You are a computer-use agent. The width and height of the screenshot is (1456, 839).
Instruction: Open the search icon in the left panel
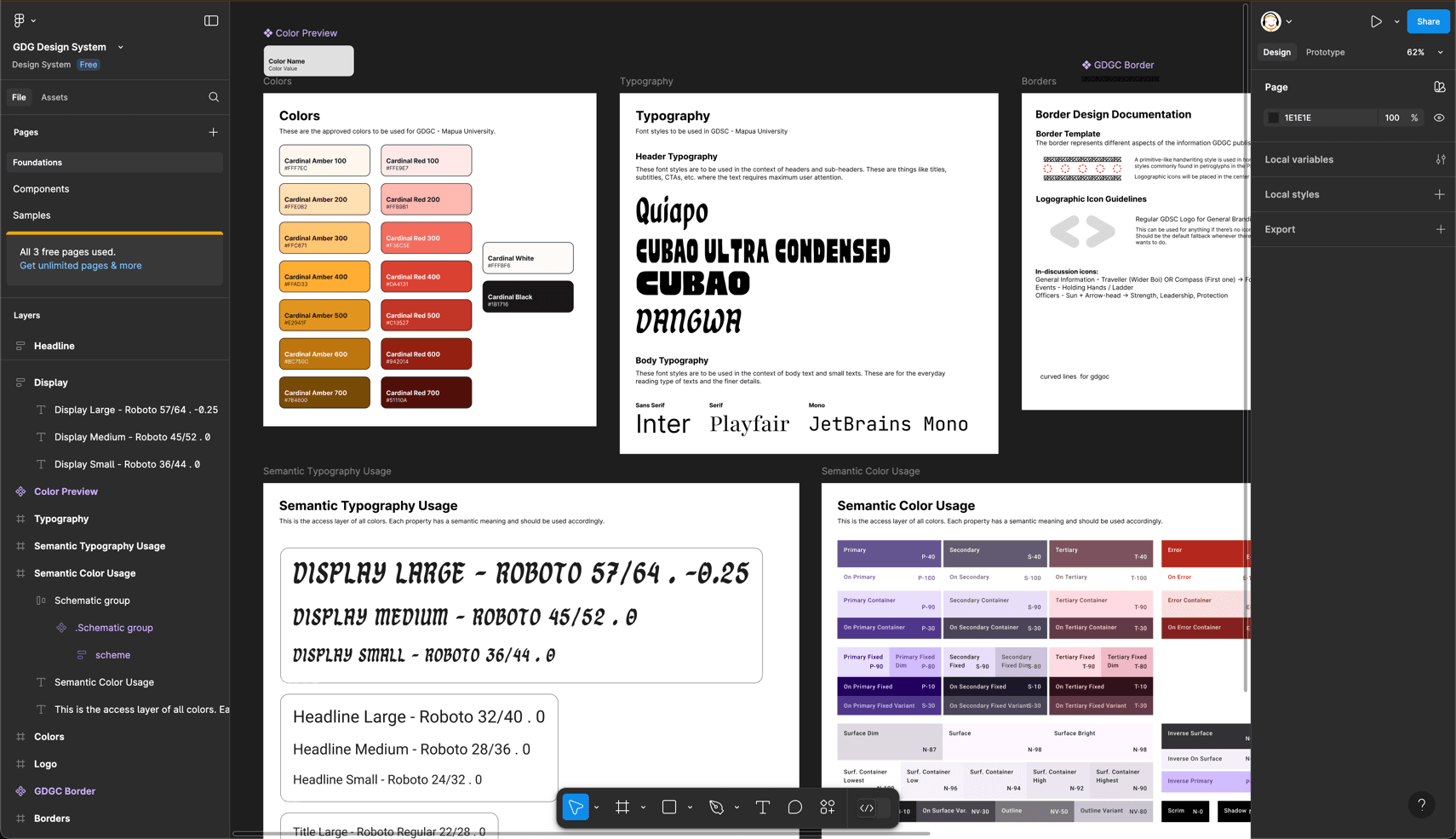click(214, 97)
